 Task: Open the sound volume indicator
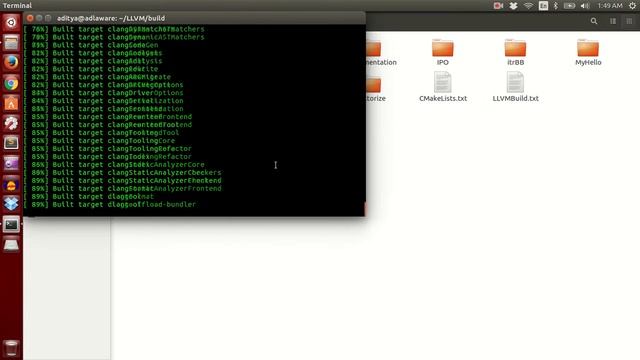[x=585, y=6]
